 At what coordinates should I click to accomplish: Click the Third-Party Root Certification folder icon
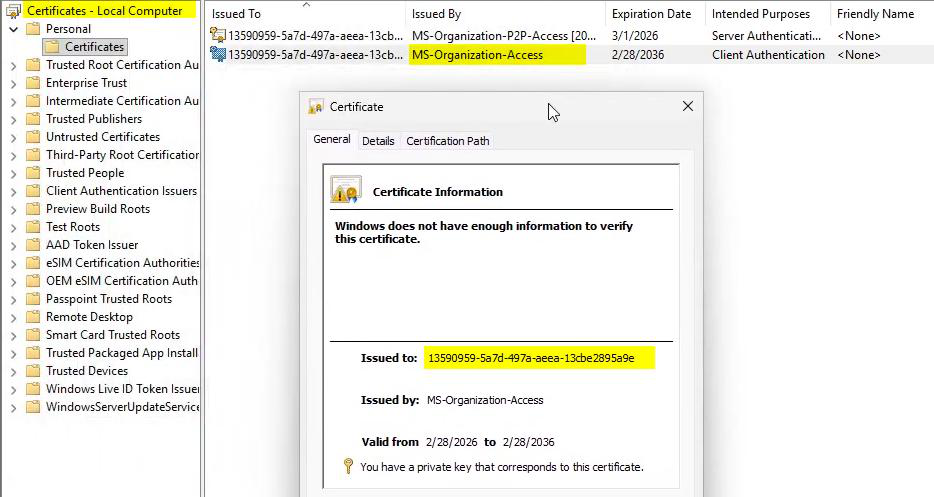coord(33,155)
